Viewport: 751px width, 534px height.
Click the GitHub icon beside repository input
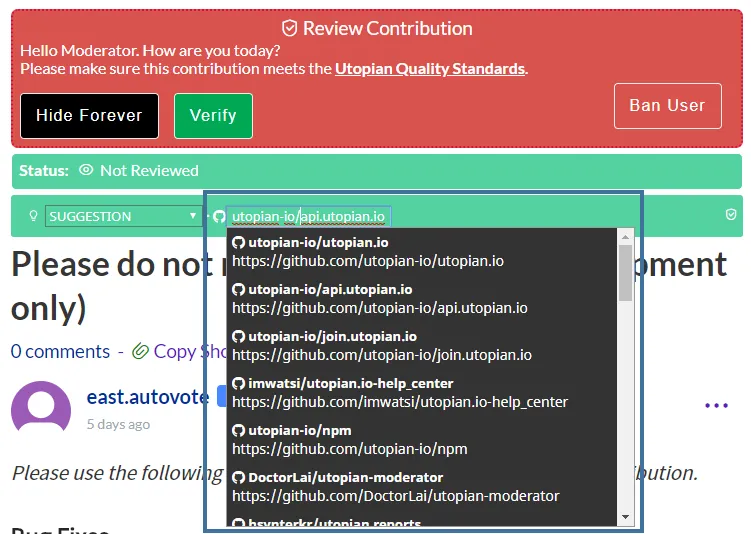(x=219, y=216)
